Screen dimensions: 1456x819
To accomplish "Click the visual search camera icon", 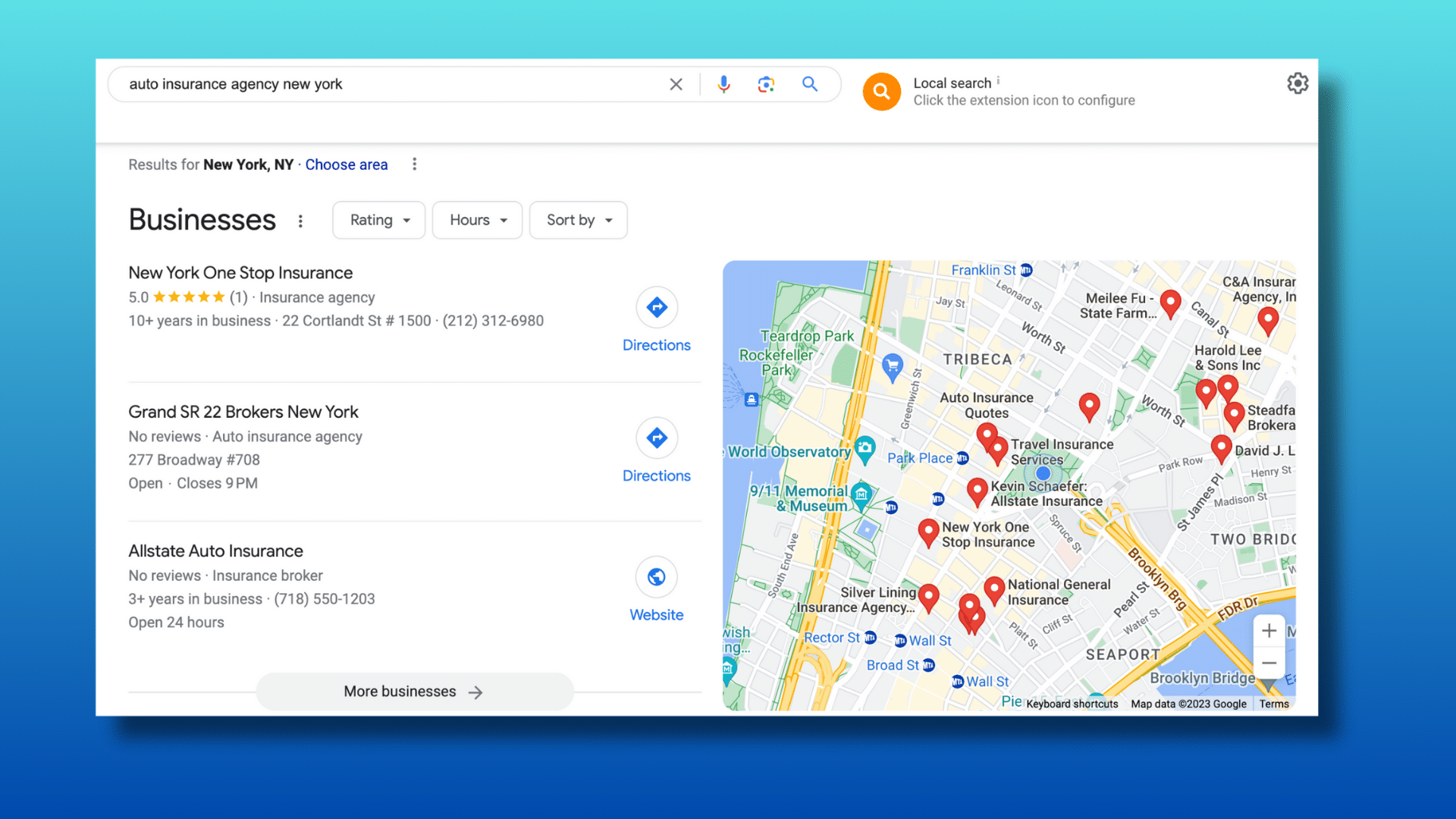I will (766, 84).
